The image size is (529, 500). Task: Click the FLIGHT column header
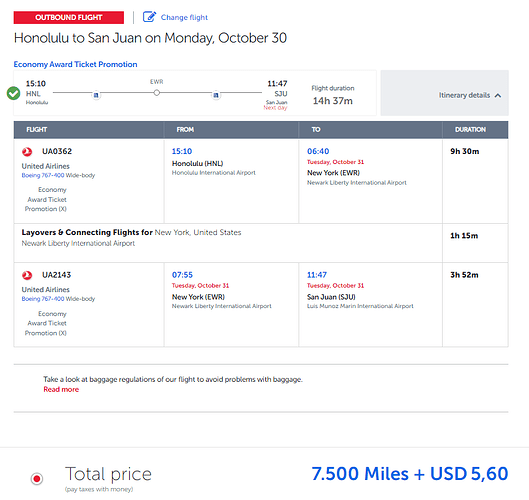point(37,130)
